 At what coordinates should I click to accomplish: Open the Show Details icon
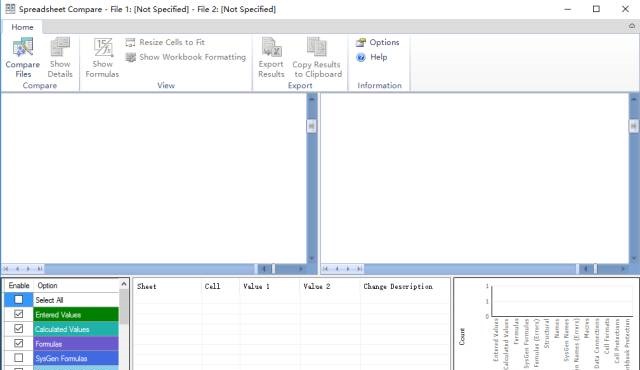[x=60, y=47]
